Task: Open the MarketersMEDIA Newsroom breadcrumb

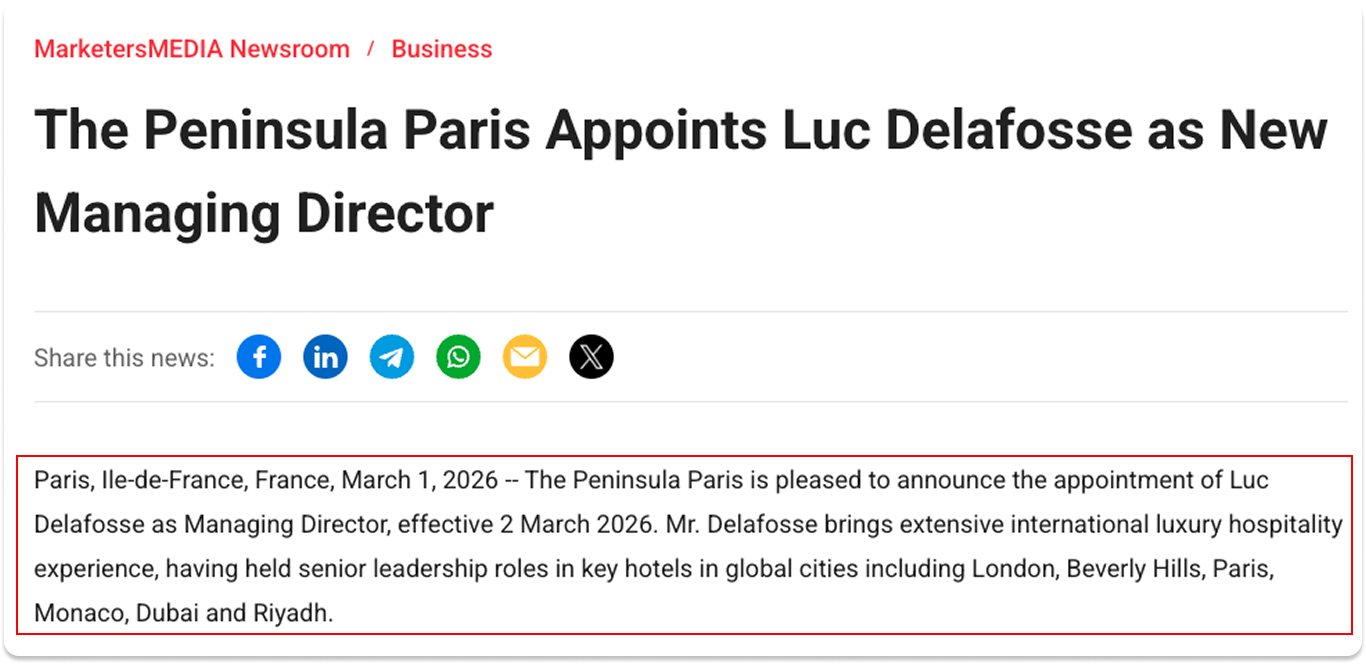Action: [x=192, y=48]
